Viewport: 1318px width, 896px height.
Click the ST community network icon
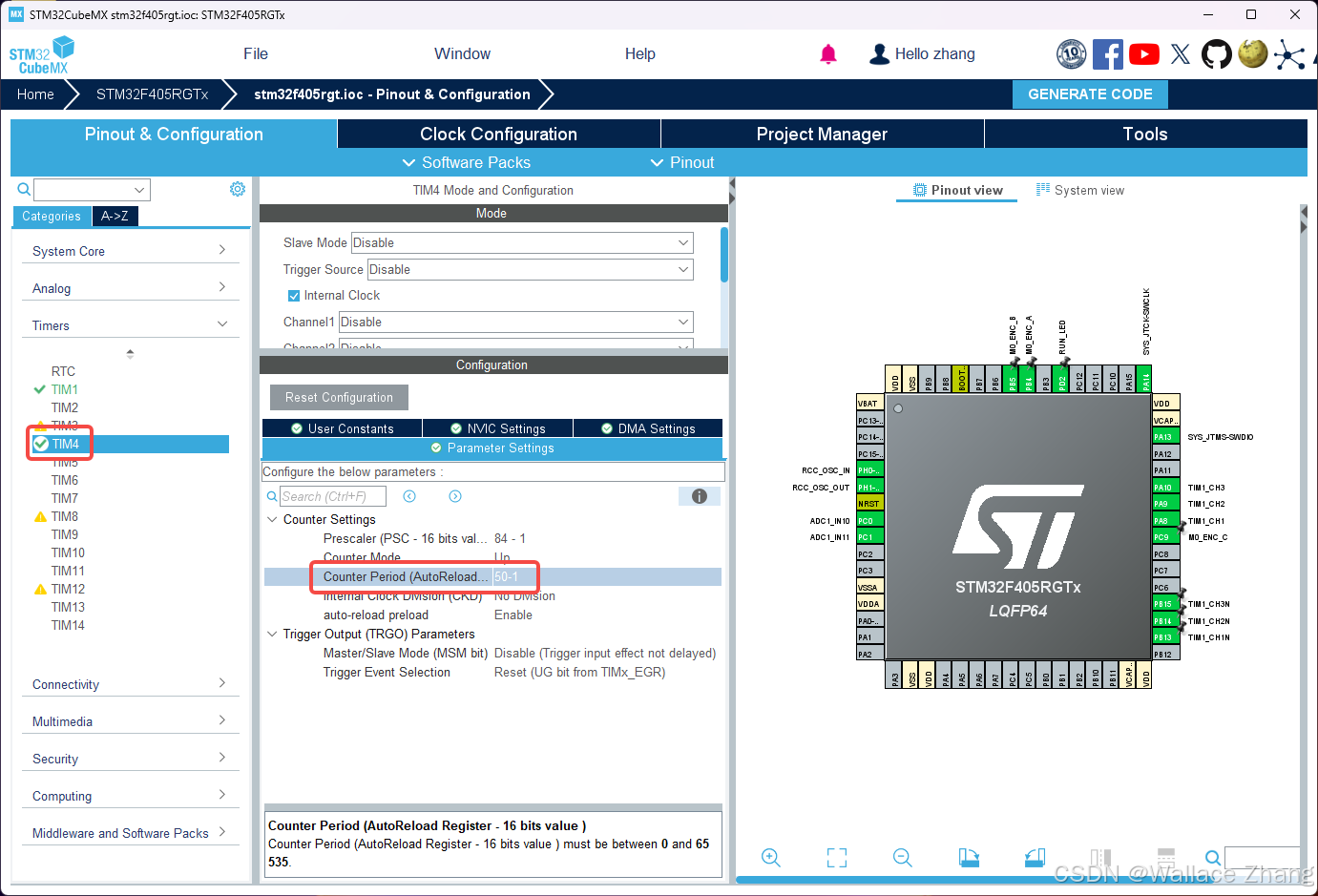pyautogui.click(x=1289, y=54)
